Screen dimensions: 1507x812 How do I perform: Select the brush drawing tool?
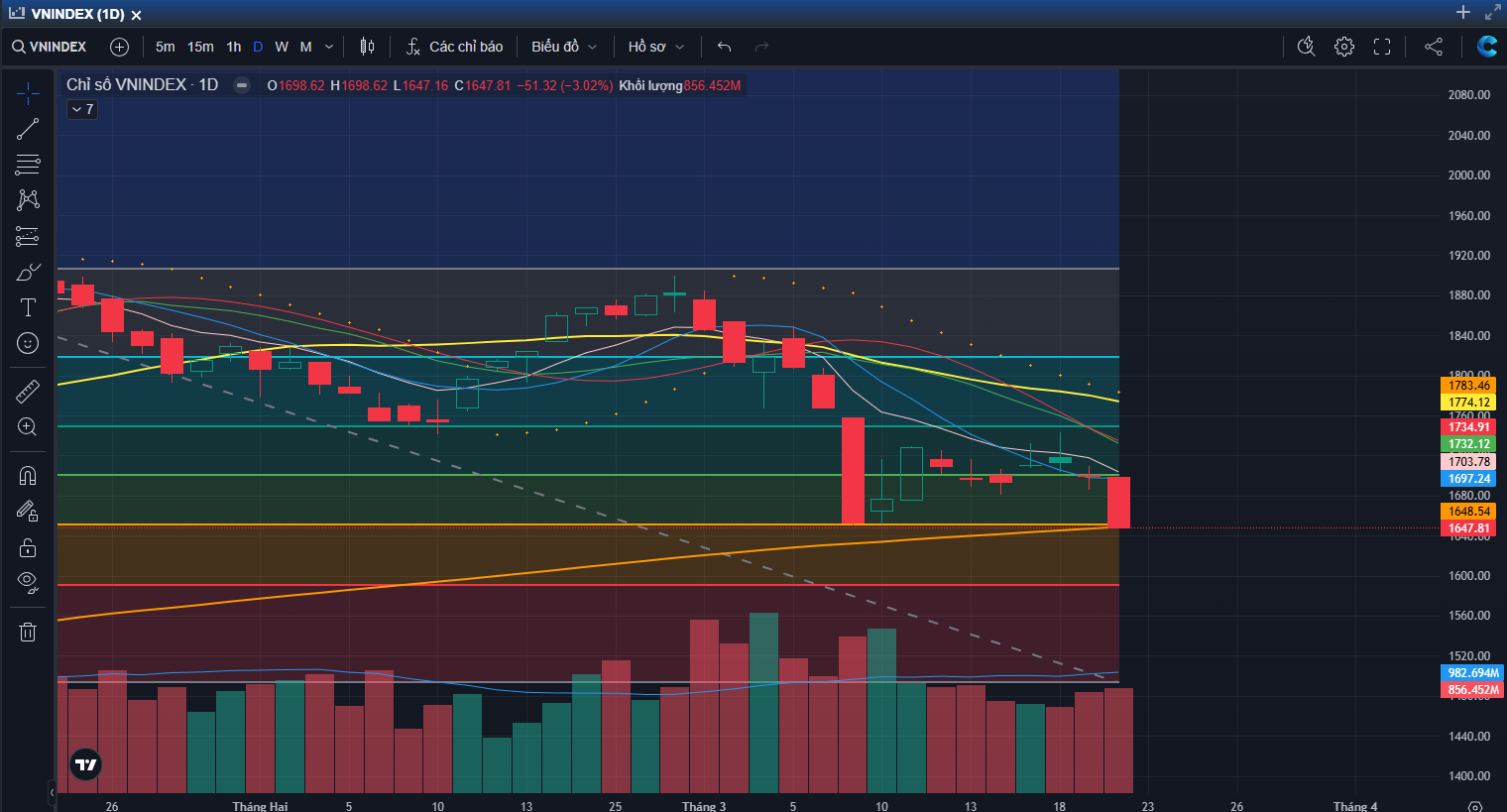point(28,272)
